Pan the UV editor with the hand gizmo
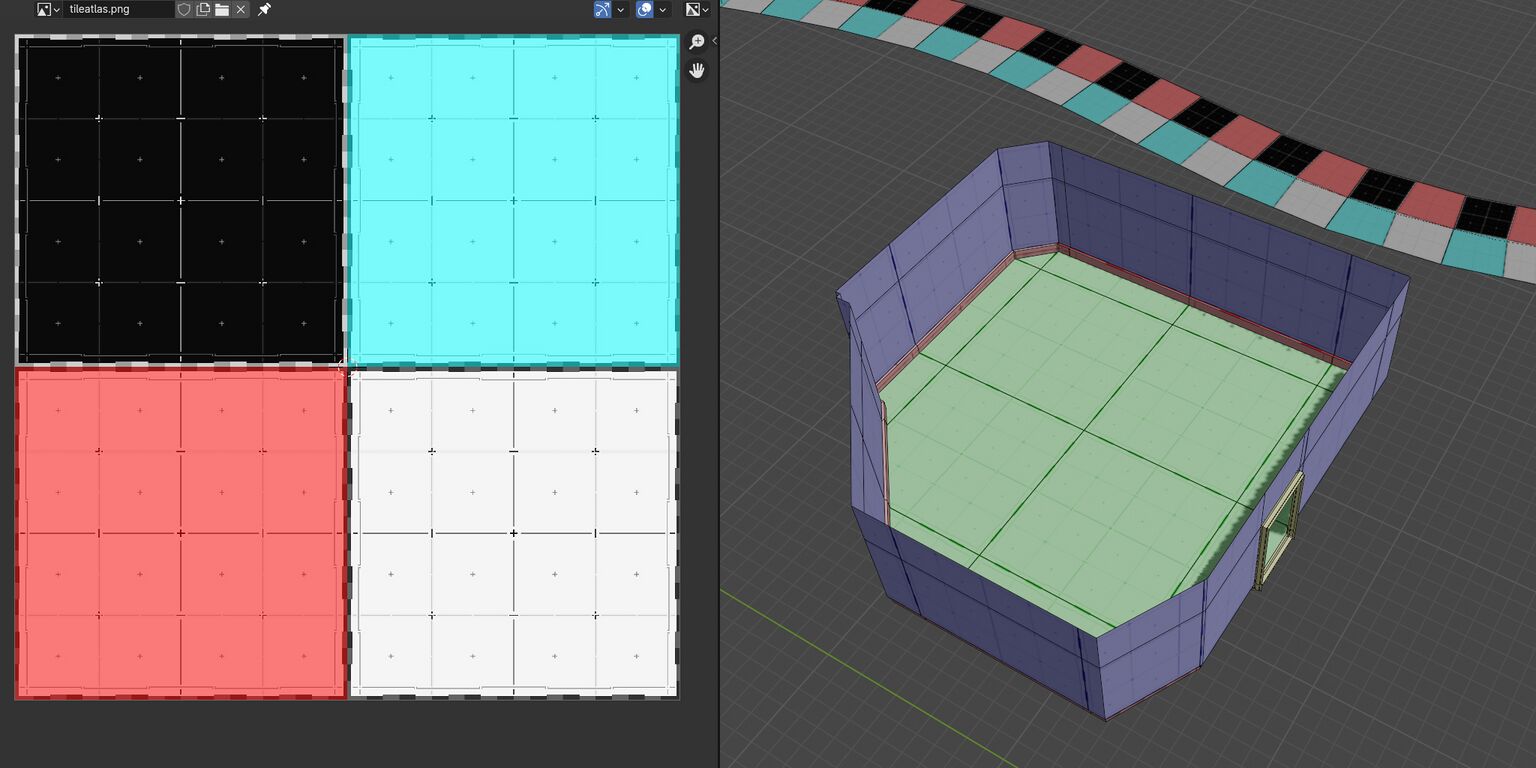 click(697, 70)
